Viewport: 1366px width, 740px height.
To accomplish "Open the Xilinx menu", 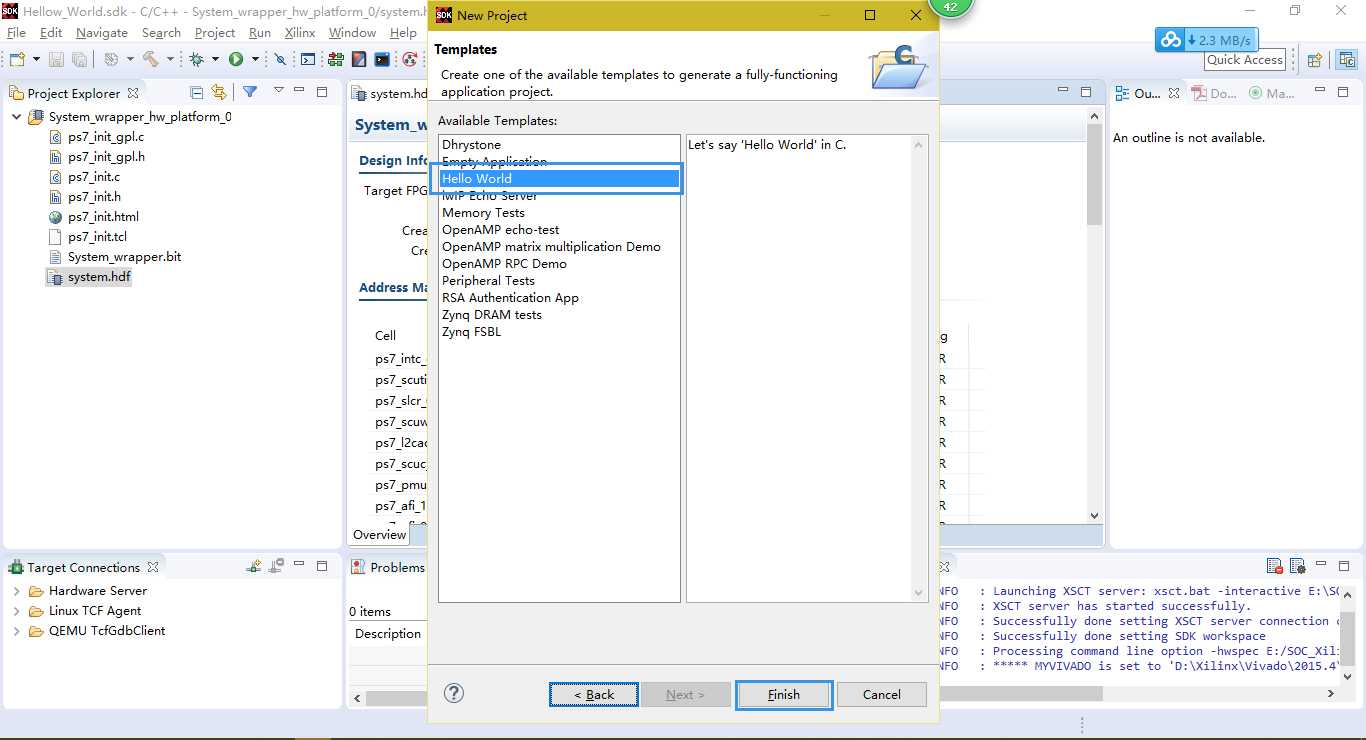I will pos(300,33).
